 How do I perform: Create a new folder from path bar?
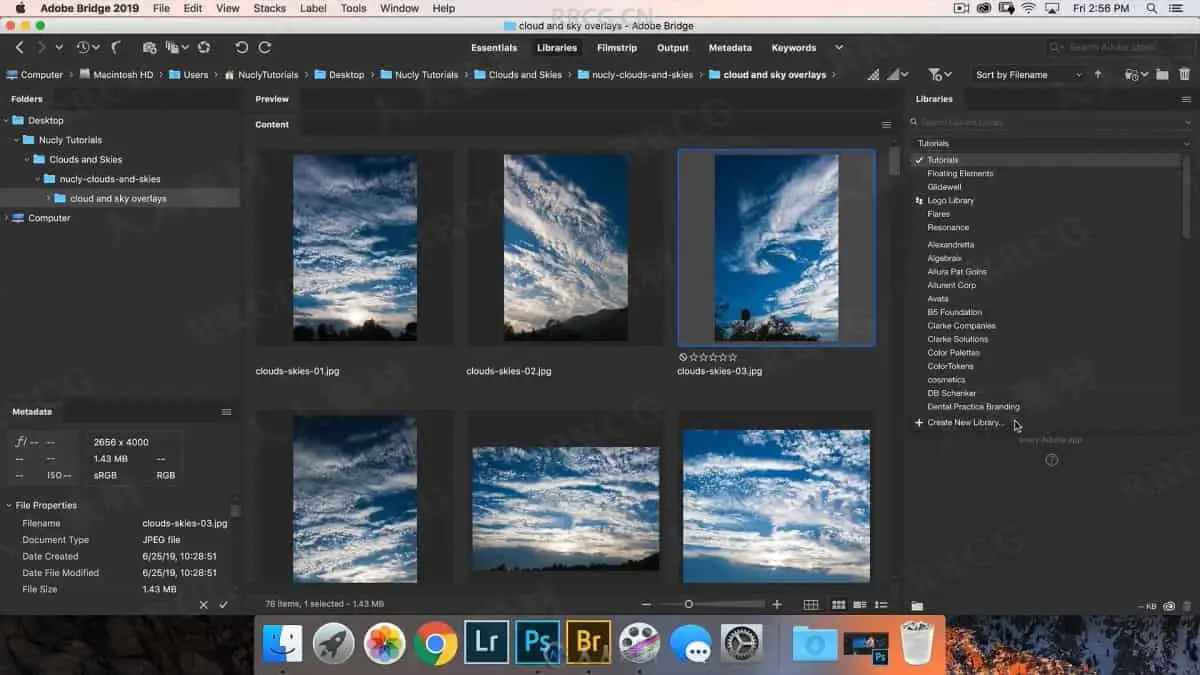[x=1162, y=74]
